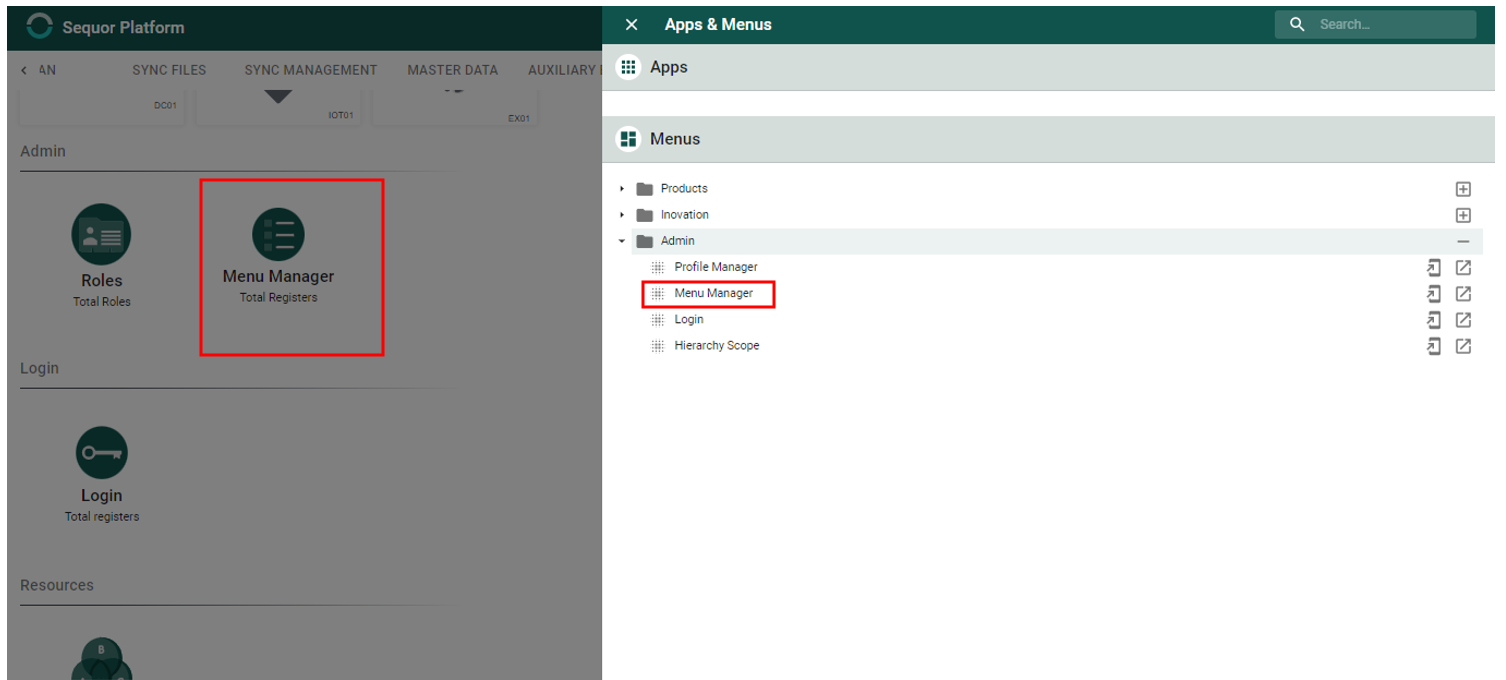
Task: Open the Login key icon app
Action: click(x=101, y=452)
